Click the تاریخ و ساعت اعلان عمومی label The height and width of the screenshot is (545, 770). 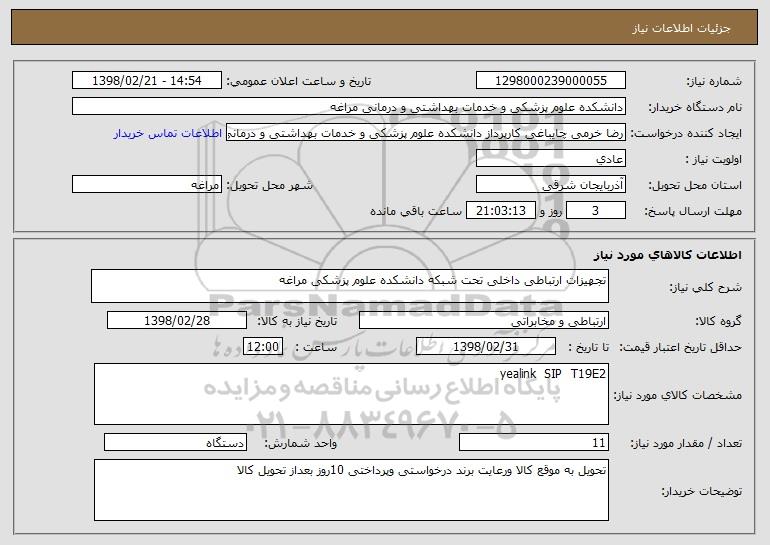coord(299,81)
